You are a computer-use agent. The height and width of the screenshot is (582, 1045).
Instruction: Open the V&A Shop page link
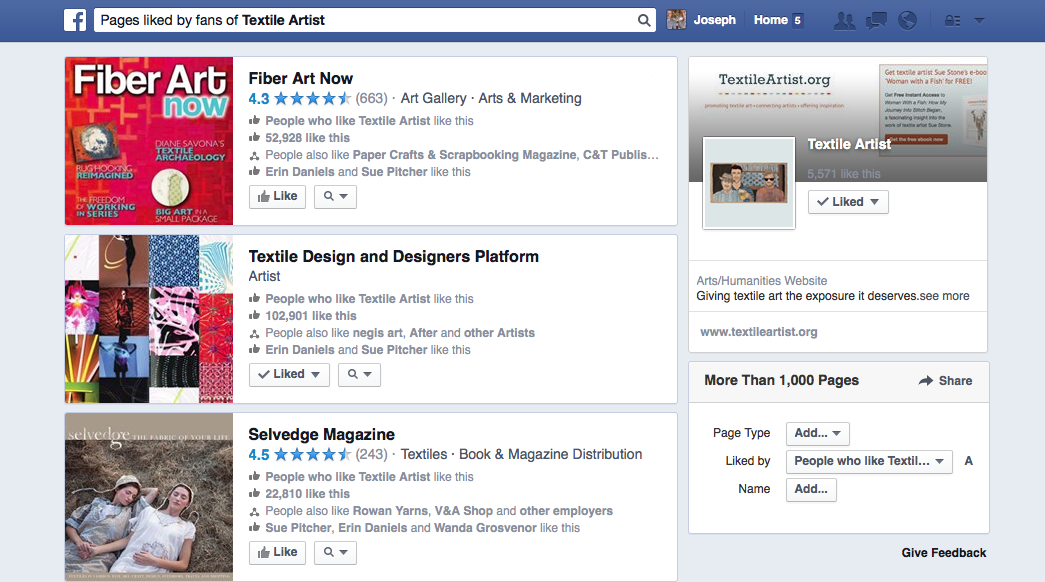464,511
